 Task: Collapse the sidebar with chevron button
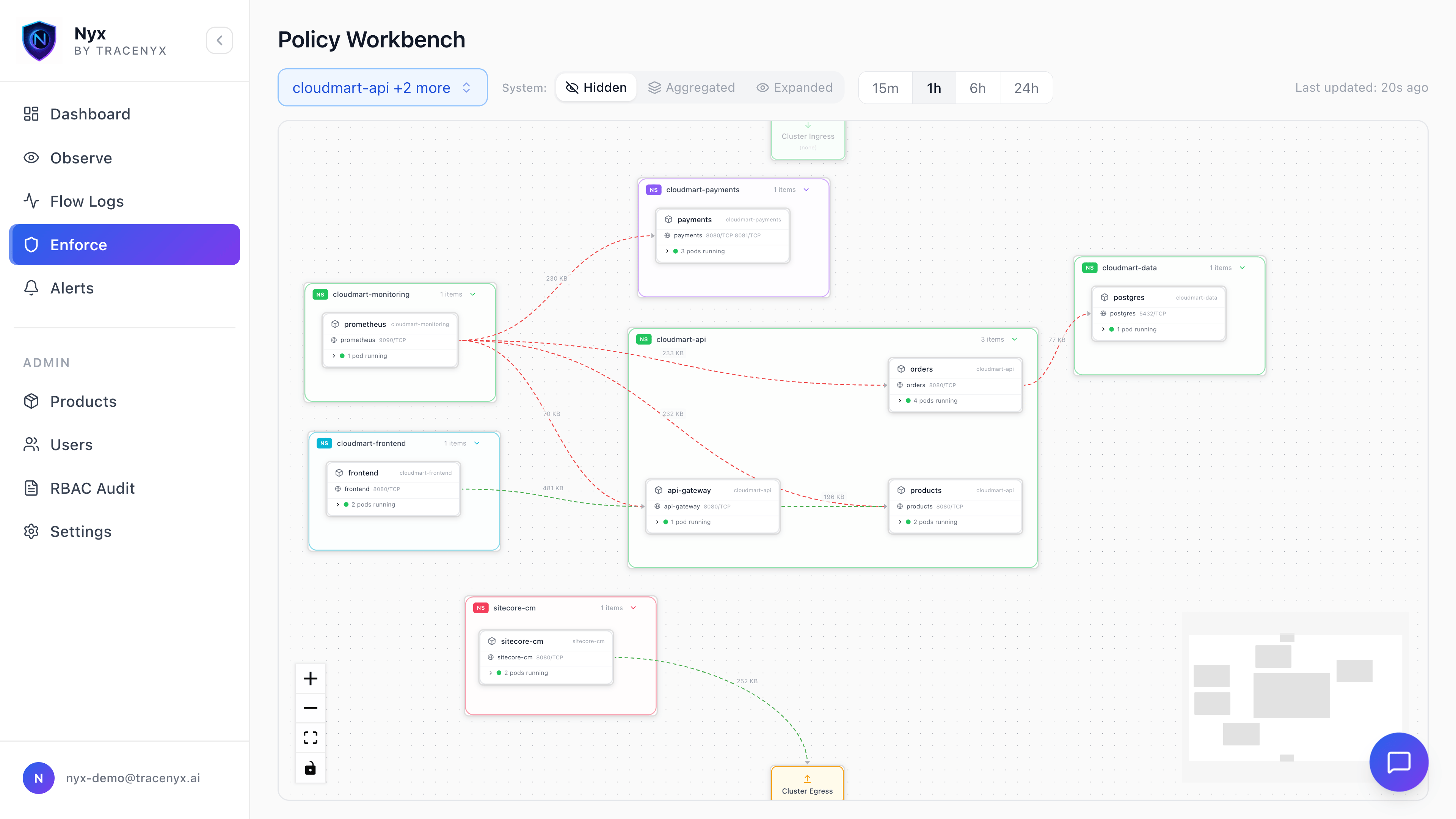[x=219, y=40]
